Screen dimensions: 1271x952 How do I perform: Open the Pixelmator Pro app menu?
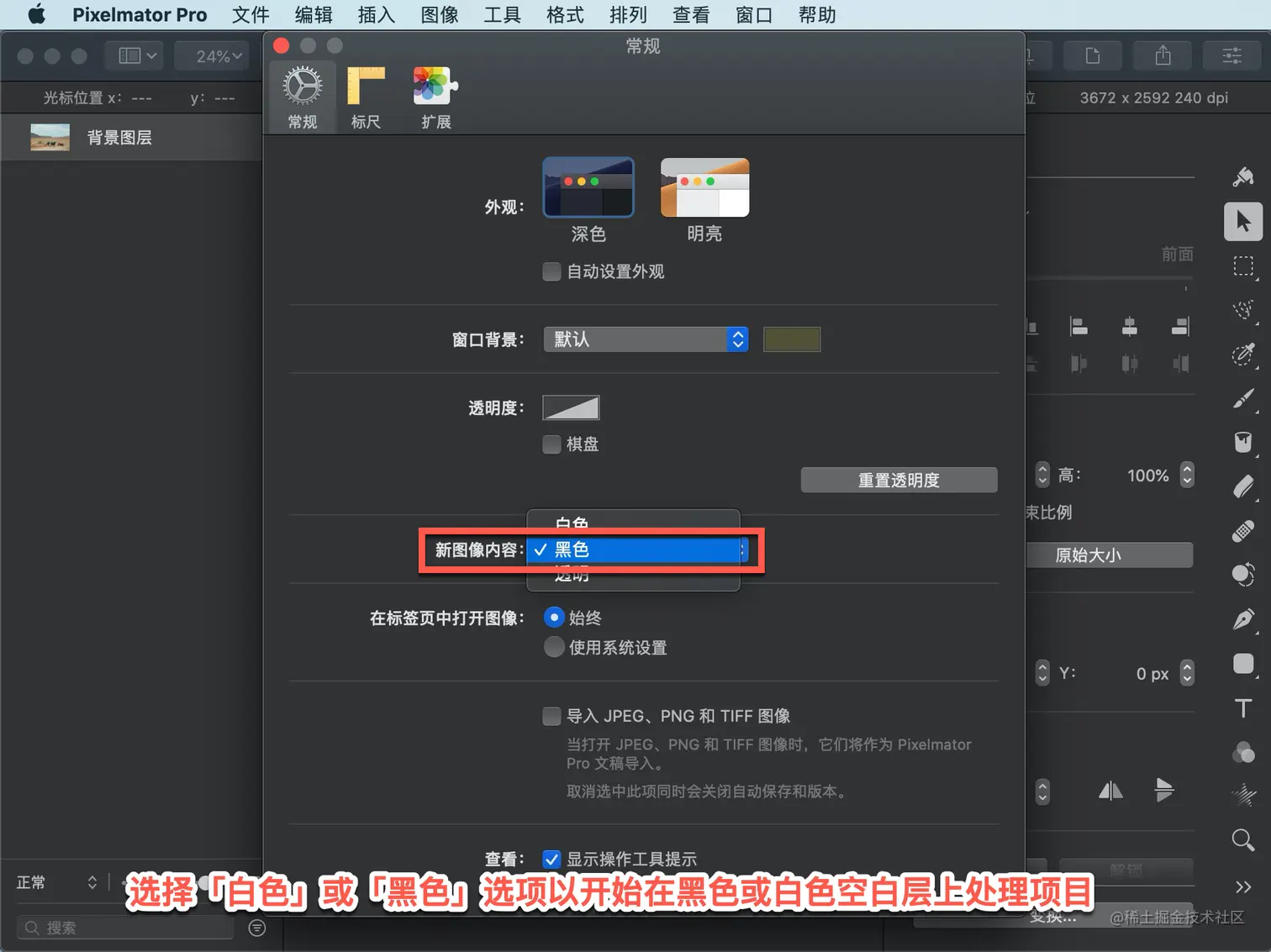click(140, 15)
